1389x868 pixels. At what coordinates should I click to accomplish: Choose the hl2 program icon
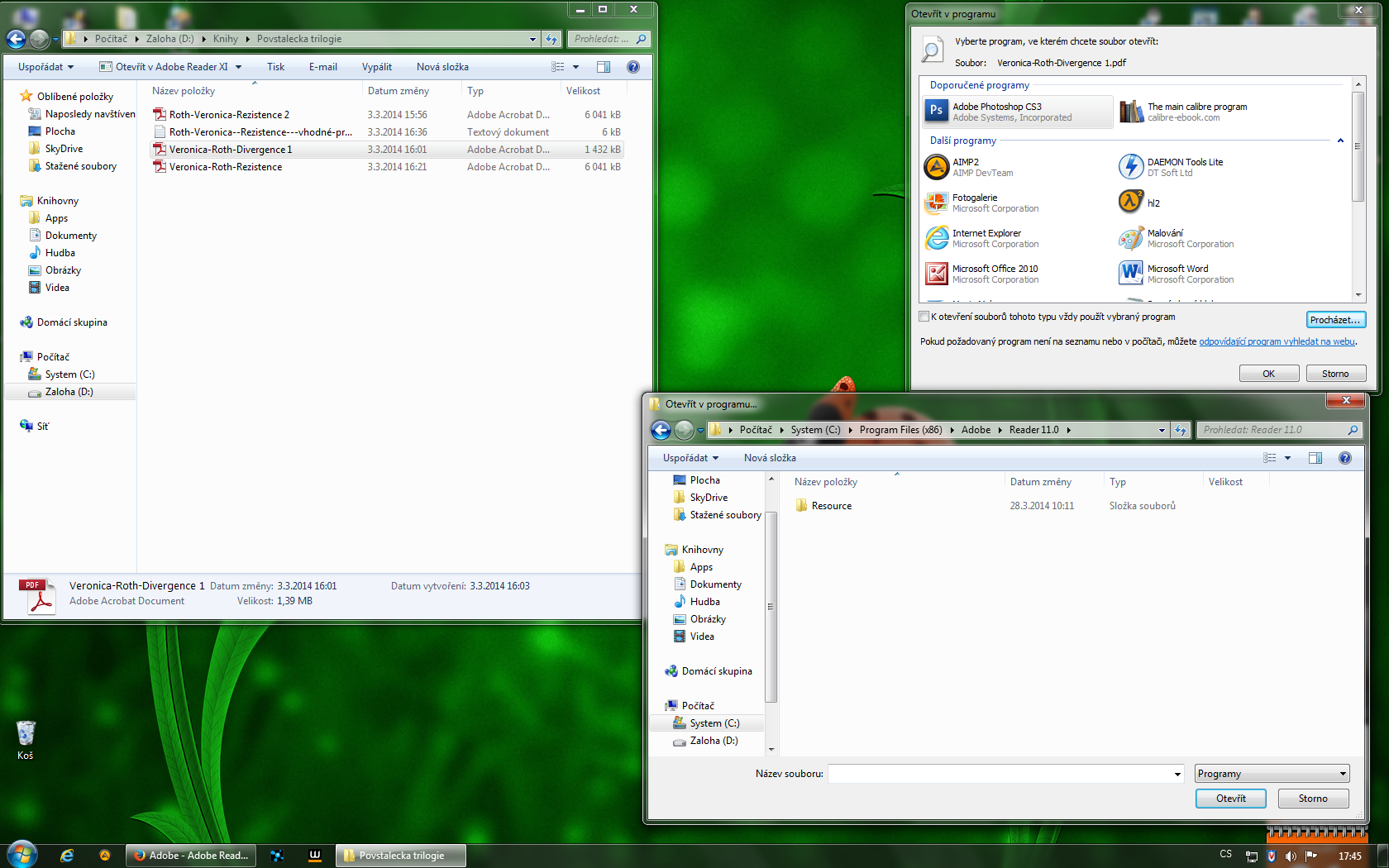1131,203
